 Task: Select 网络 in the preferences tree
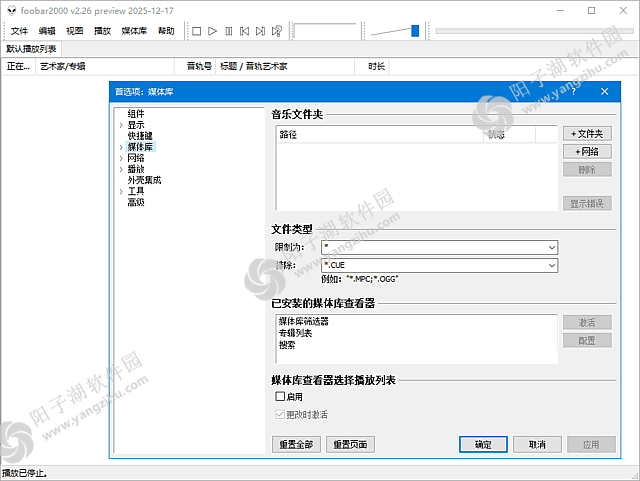point(136,158)
